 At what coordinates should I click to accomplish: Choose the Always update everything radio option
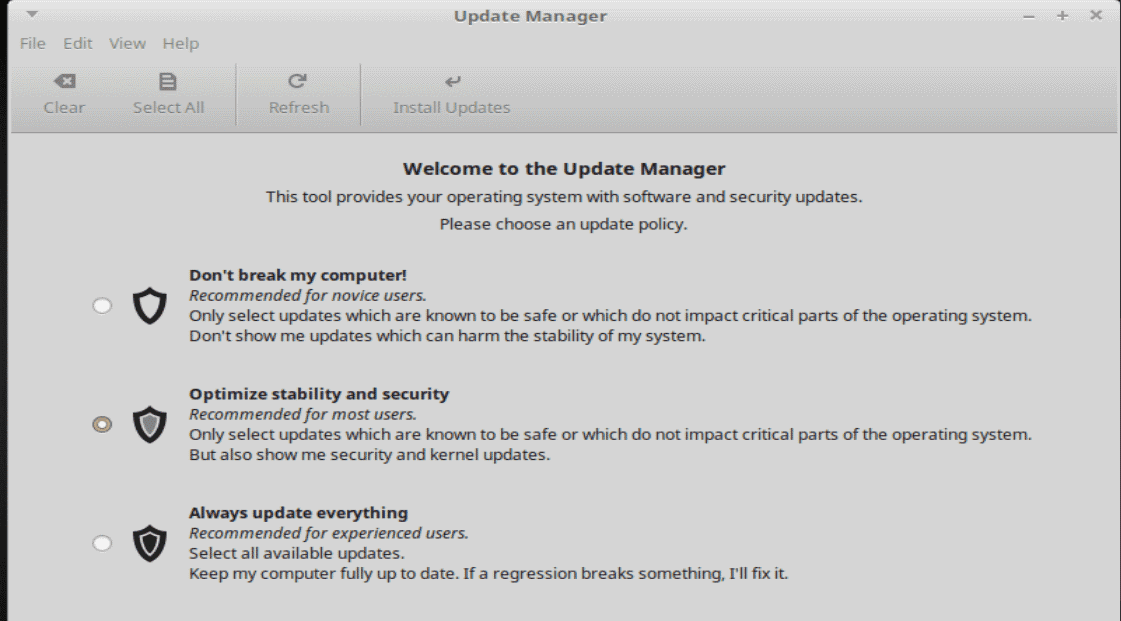pos(102,543)
